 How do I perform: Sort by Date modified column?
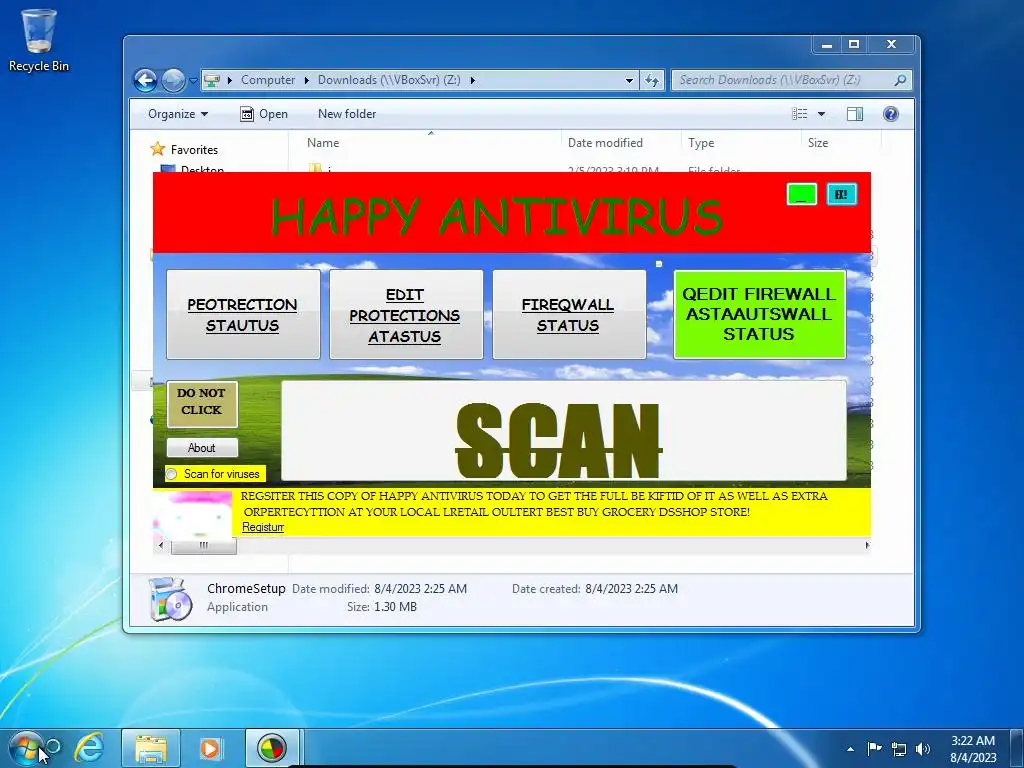click(605, 143)
